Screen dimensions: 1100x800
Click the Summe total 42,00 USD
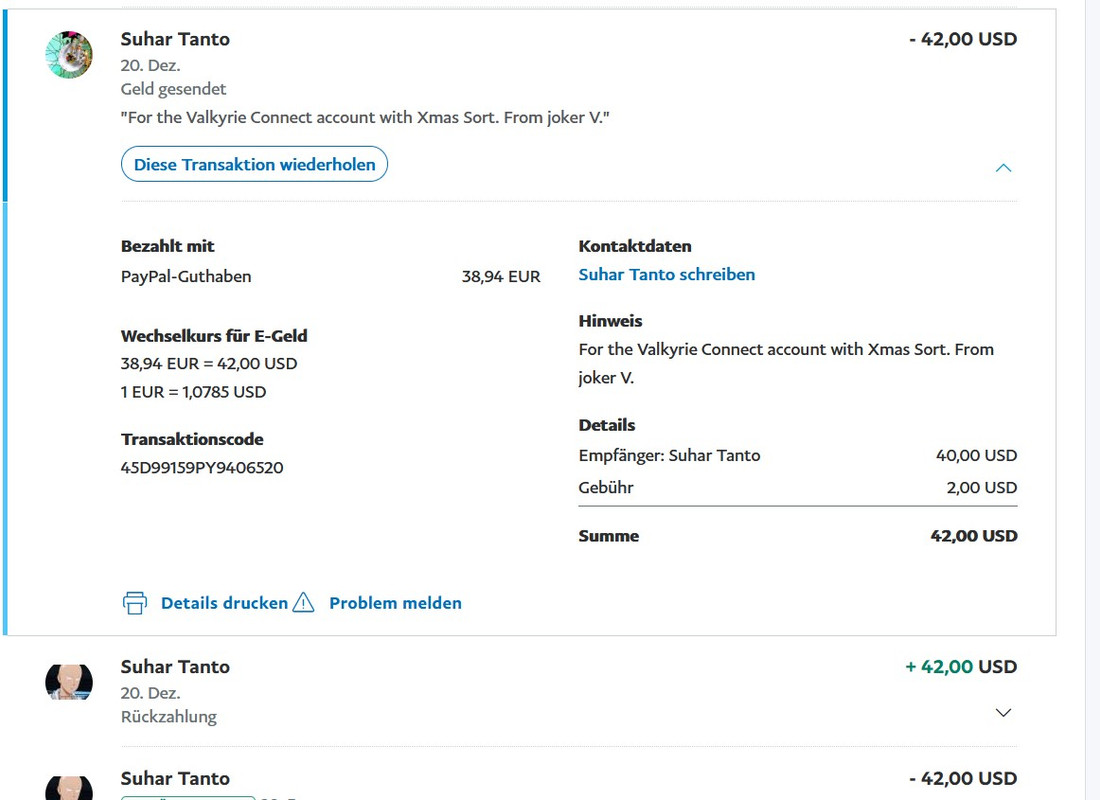click(973, 536)
